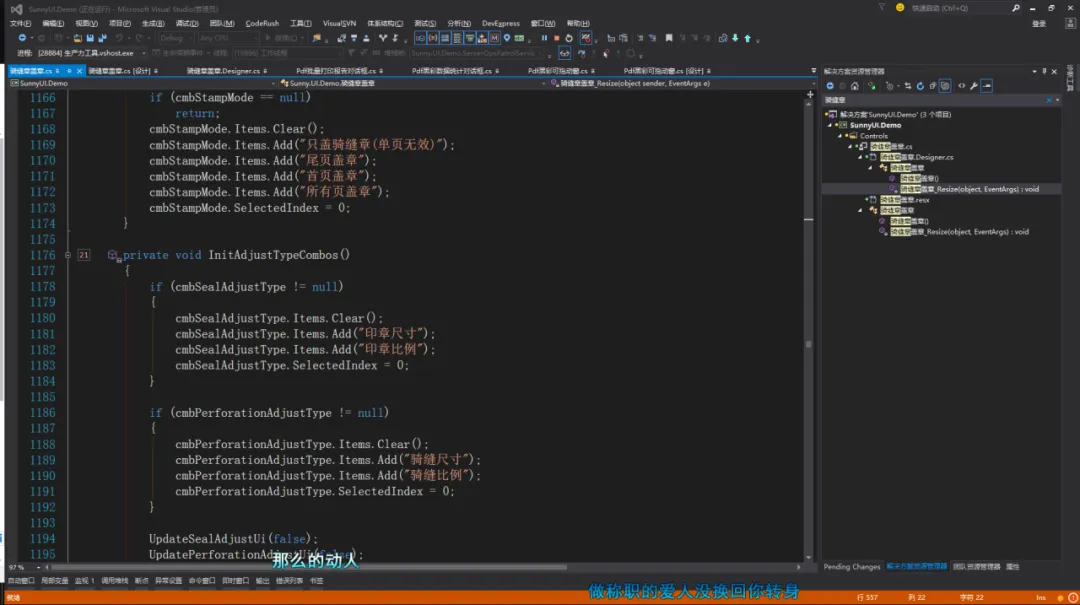The image size is (1080, 605).
Task: Click the Home icon in Solution Explorer
Action: (855, 86)
